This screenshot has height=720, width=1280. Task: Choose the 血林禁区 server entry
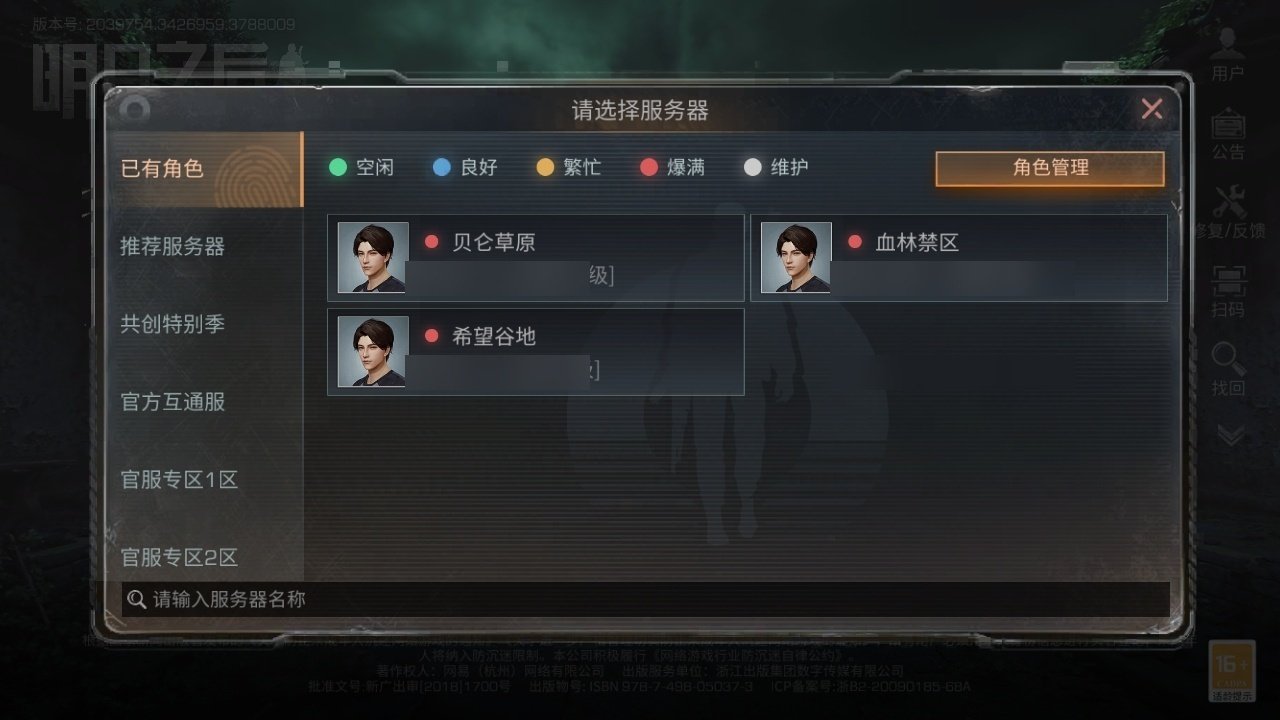[959, 257]
